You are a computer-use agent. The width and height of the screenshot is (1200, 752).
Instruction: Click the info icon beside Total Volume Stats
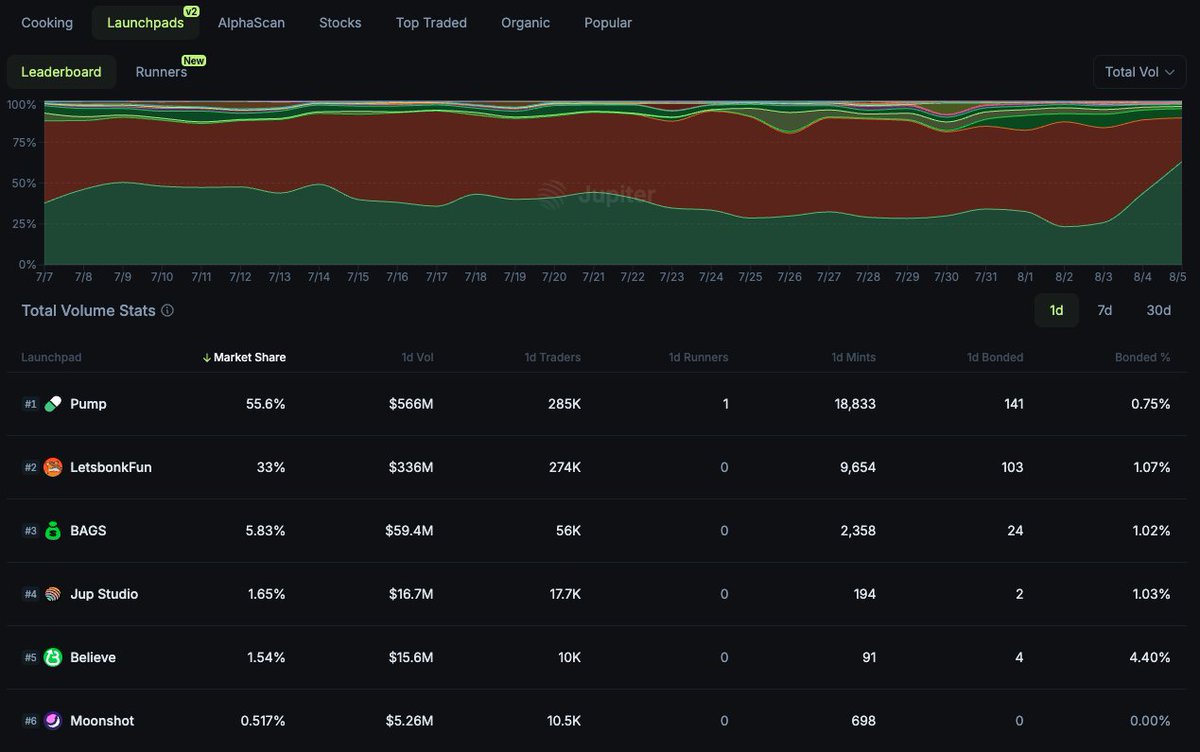click(x=167, y=310)
